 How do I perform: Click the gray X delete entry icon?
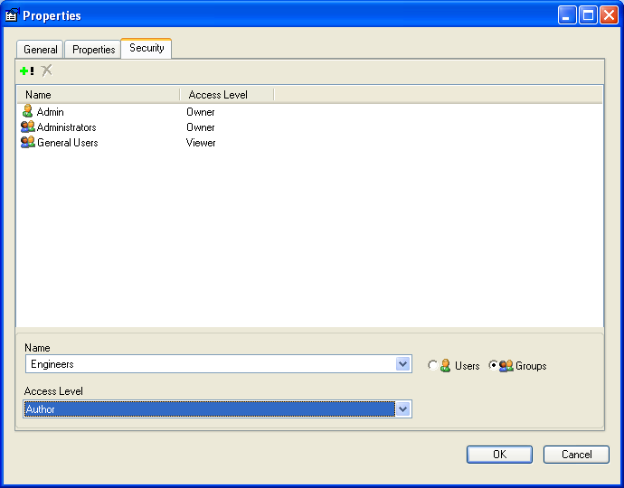click(x=46, y=70)
